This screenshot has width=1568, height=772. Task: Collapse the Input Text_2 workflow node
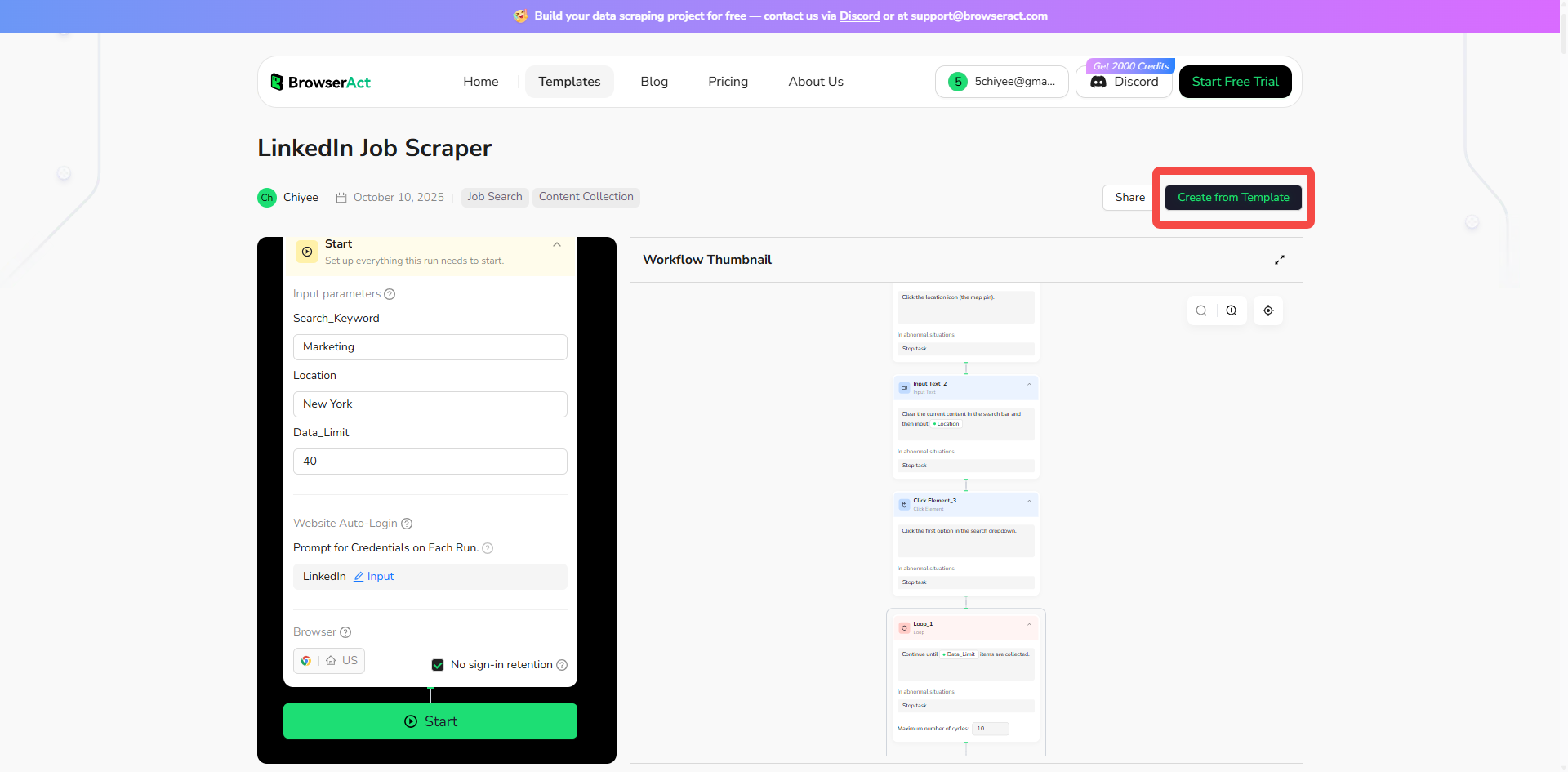coord(1029,384)
